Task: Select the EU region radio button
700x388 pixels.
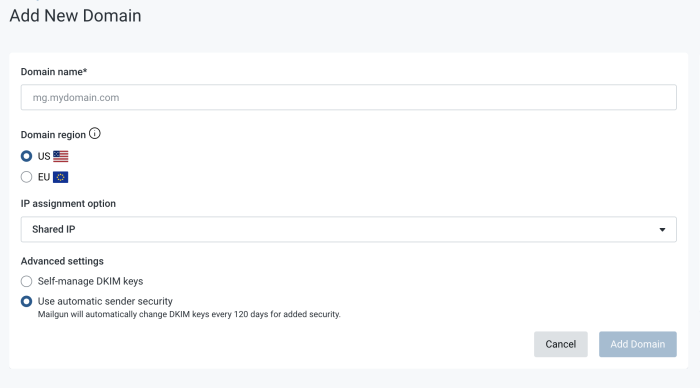Action: pyautogui.click(x=26, y=177)
